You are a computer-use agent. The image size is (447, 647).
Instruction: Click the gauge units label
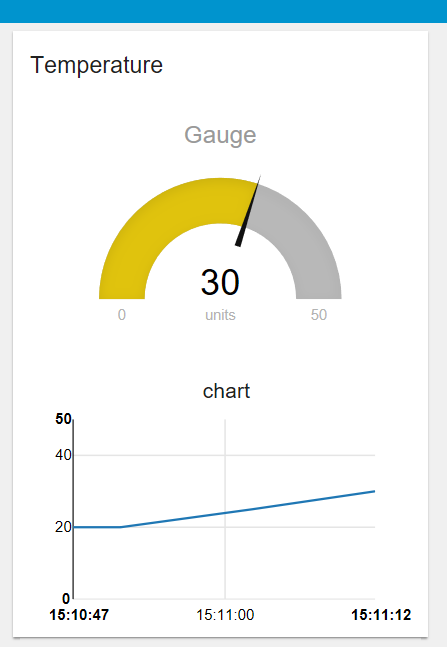pos(220,315)
